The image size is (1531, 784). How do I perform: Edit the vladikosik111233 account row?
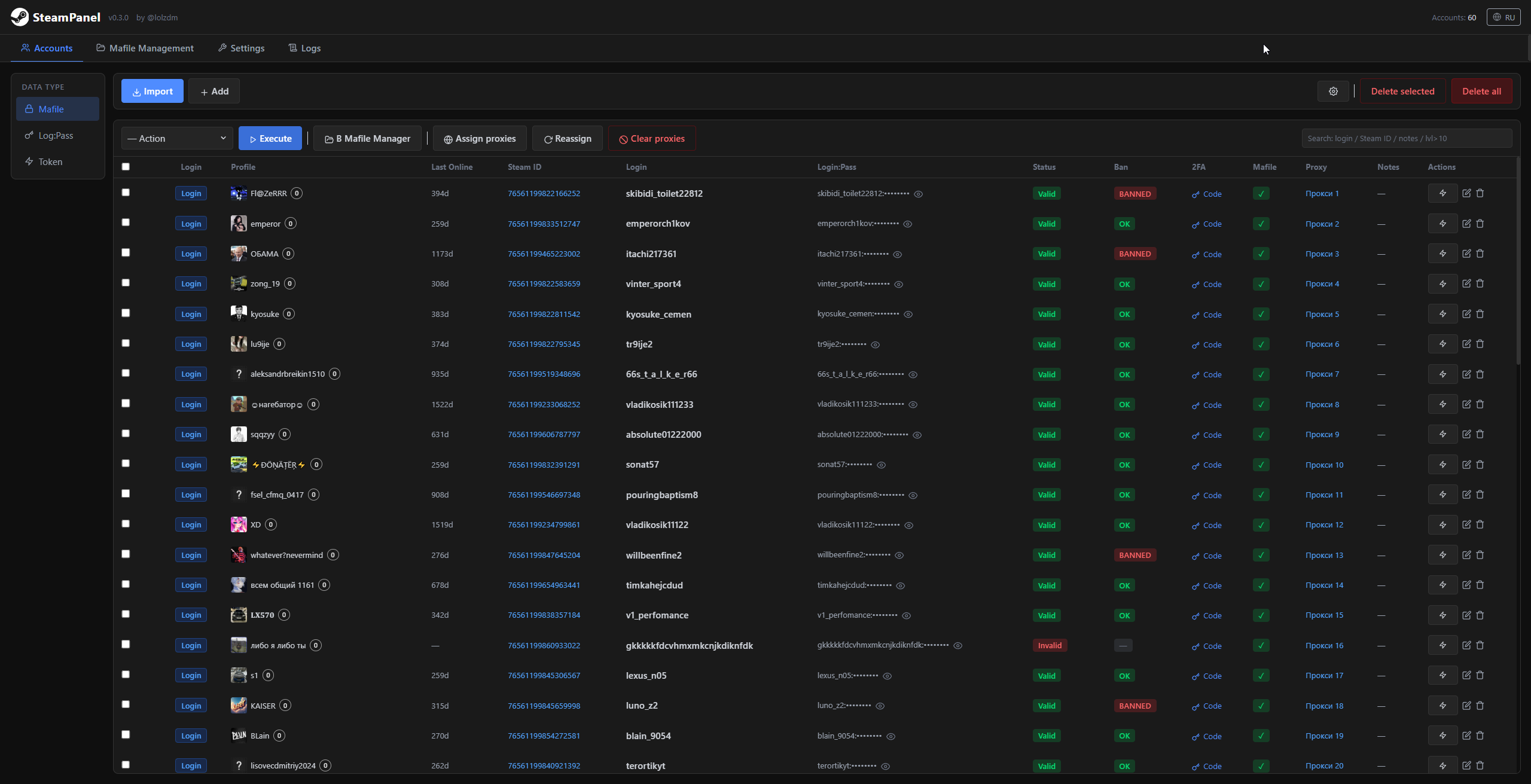click(x=1466, y=404)
